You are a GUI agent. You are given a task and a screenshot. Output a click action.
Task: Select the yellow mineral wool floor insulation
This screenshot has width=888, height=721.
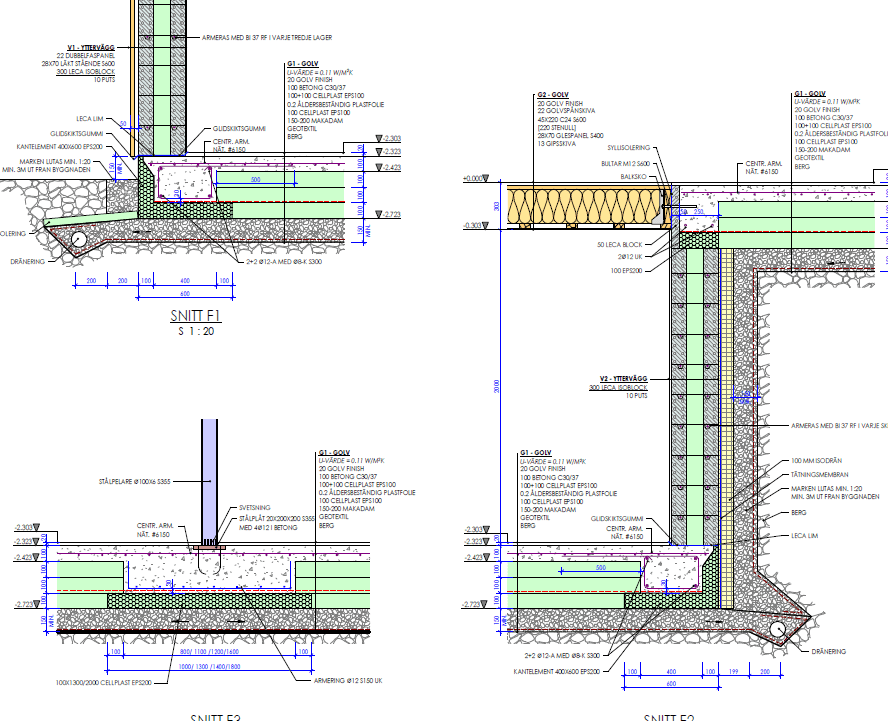coord(586,206)
